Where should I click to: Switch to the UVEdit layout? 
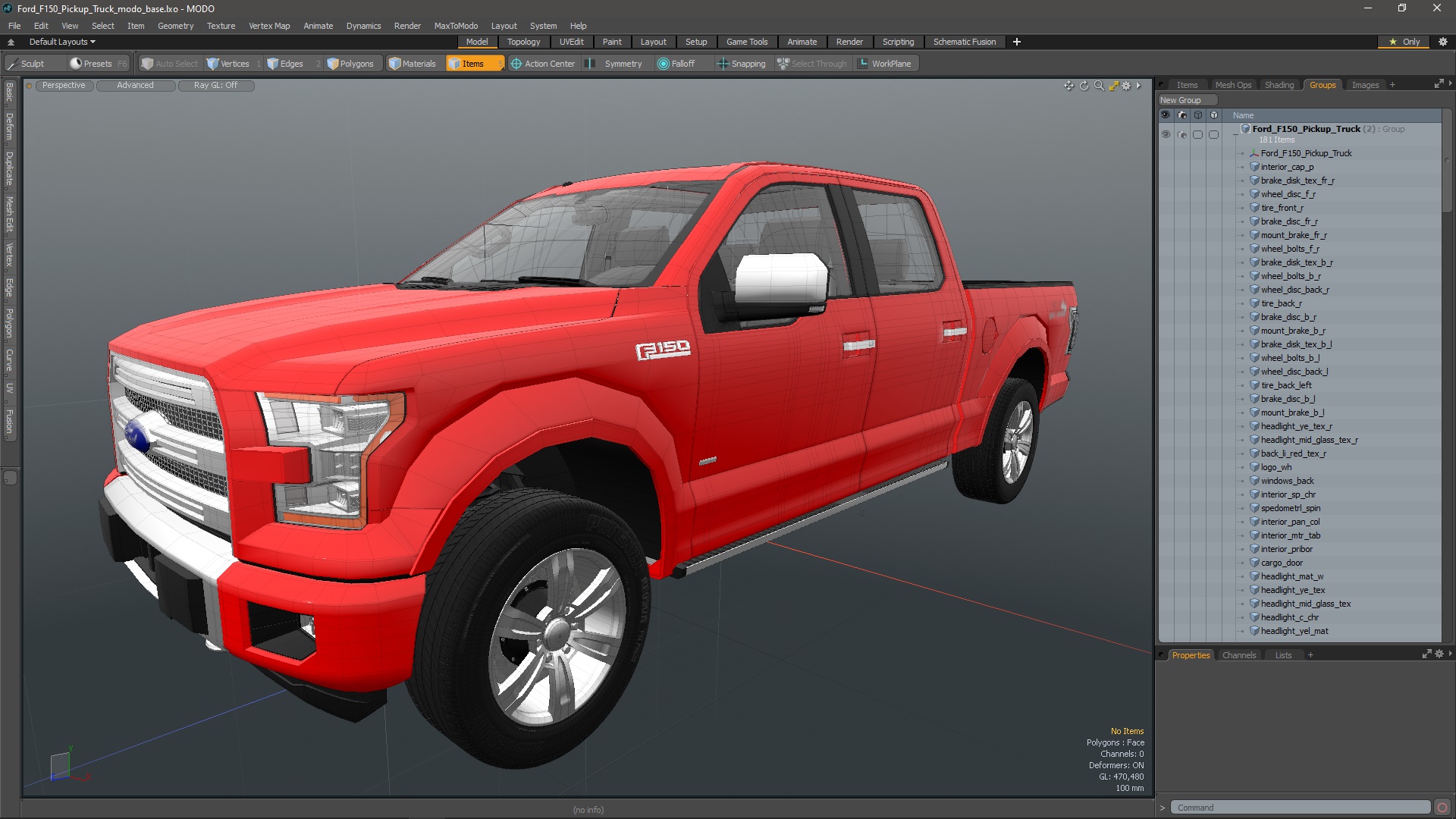(x=571, y=42)
